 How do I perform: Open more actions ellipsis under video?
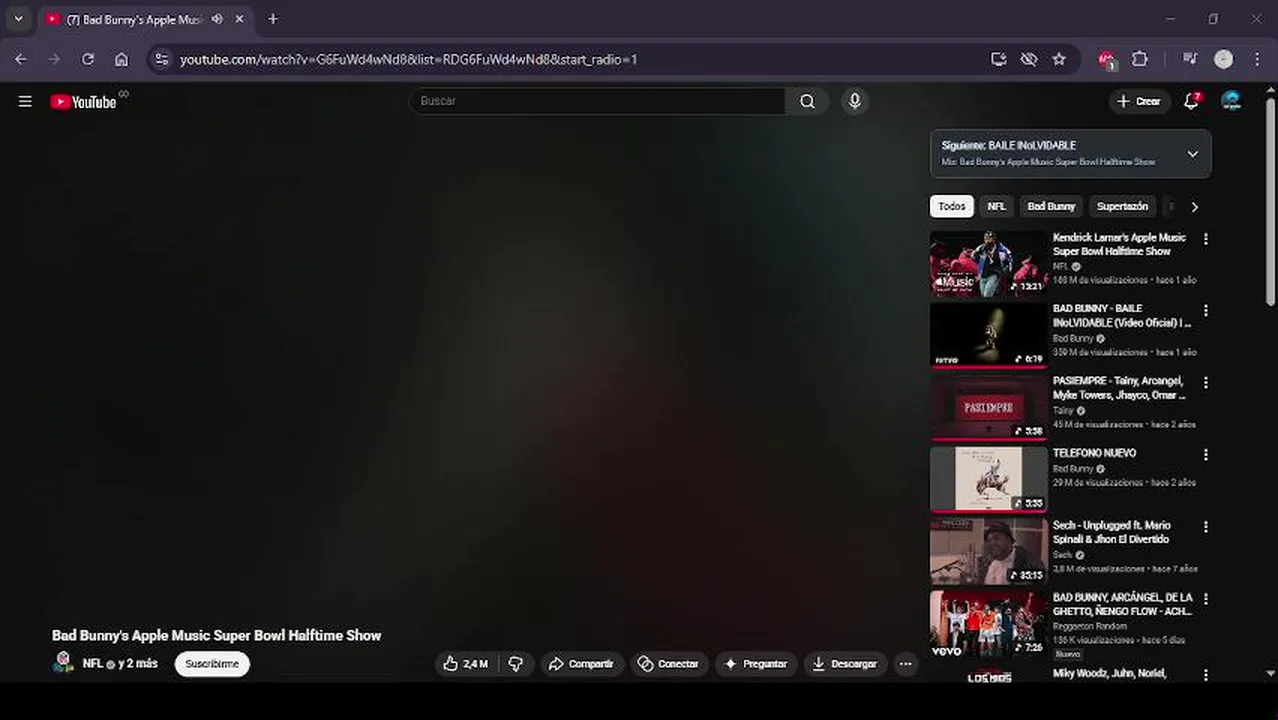point(905,664)
